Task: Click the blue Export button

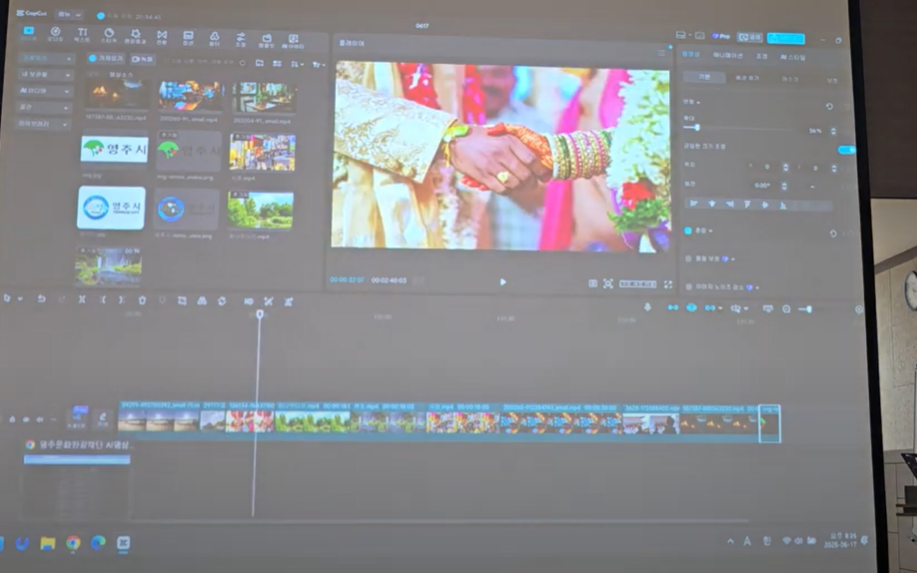Action: tap(786, 39)
